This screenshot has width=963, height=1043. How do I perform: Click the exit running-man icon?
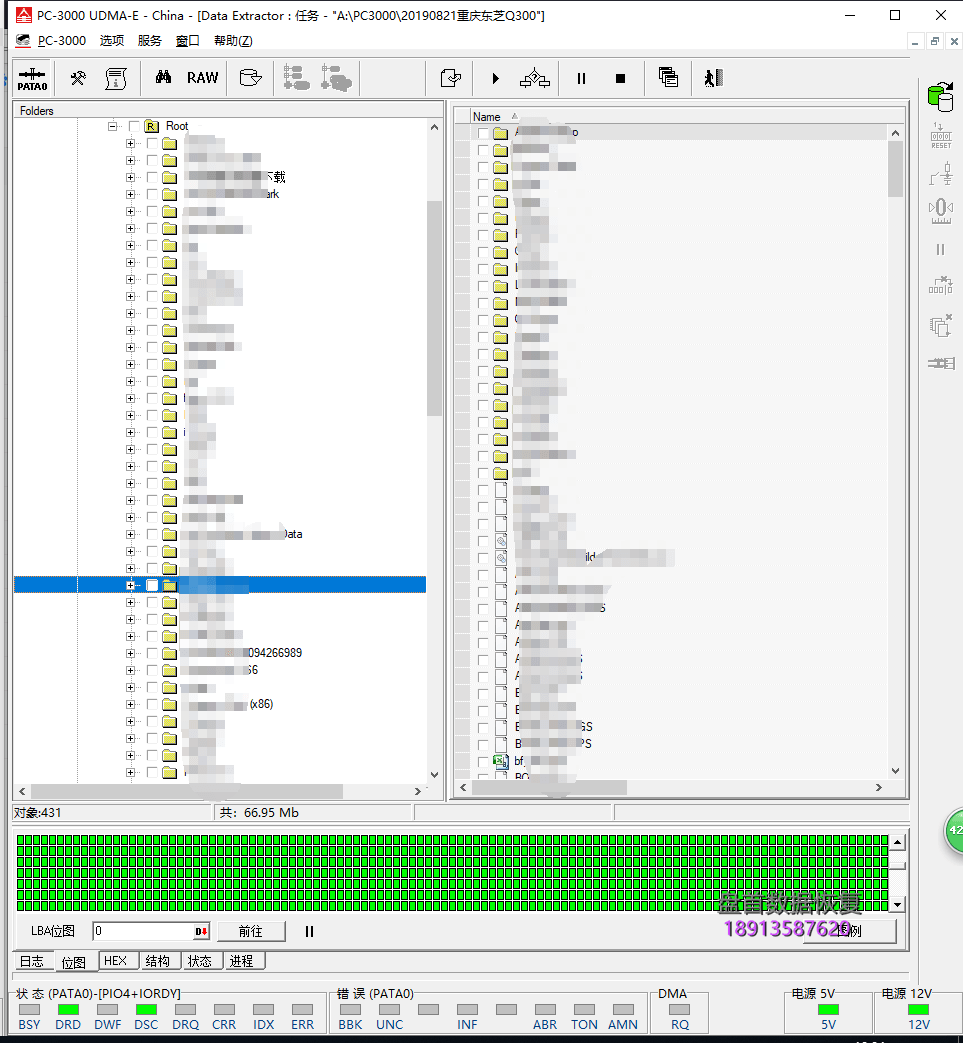point(714,78)
